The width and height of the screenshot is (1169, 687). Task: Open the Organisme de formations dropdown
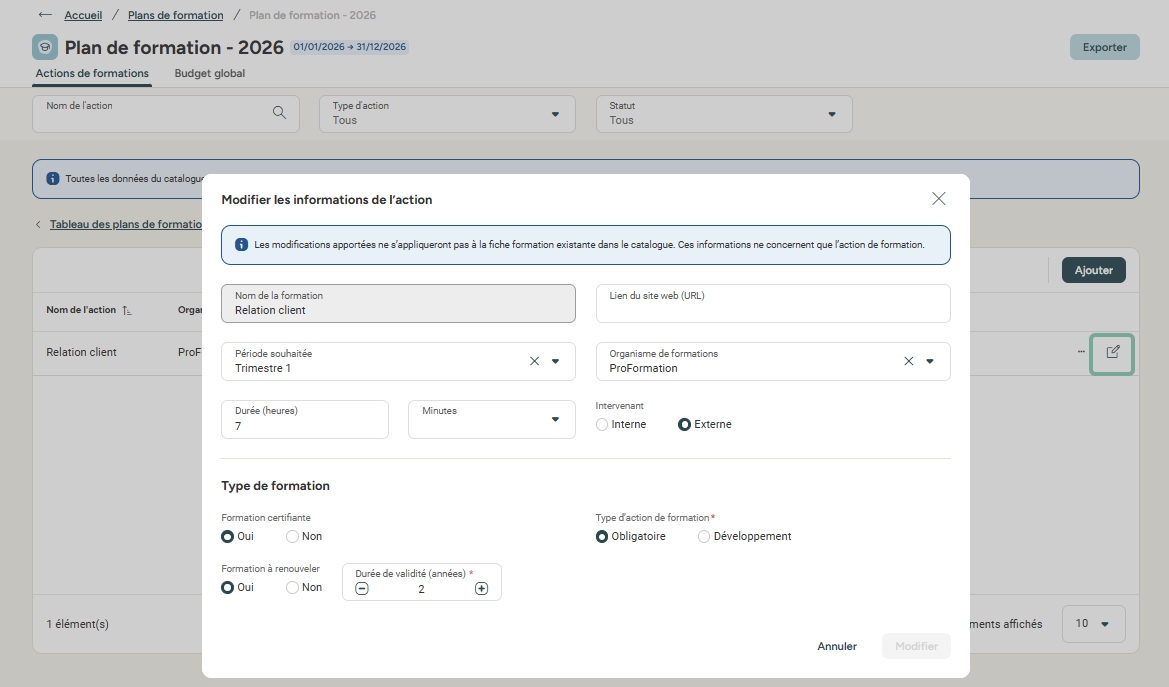[x=930, y=362]
